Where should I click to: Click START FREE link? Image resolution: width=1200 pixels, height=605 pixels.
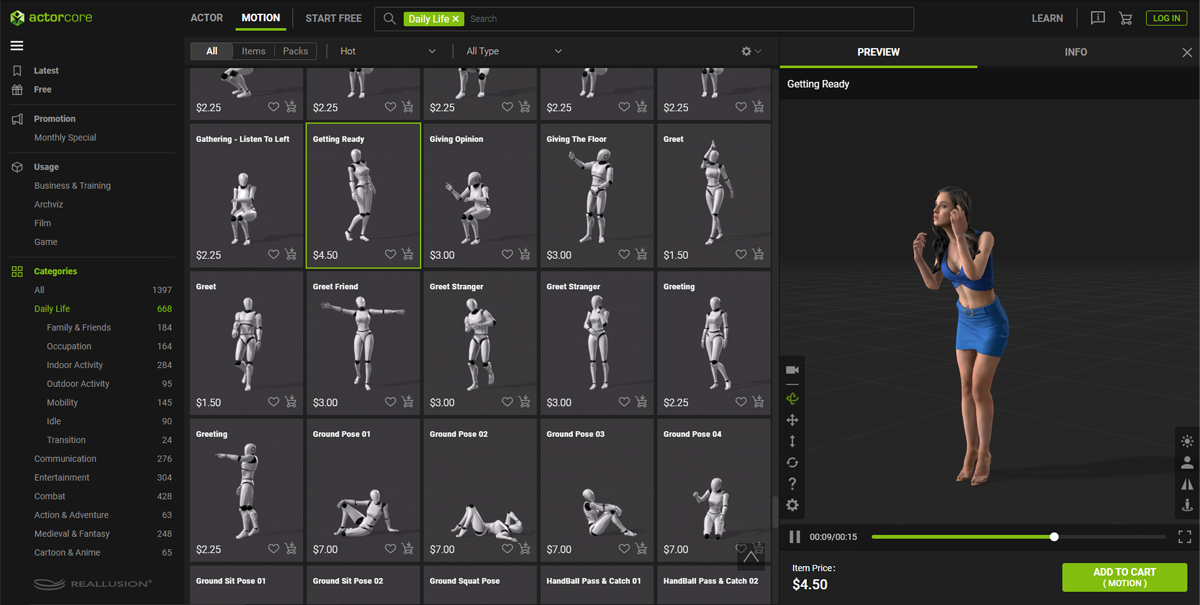click(334, 18)
